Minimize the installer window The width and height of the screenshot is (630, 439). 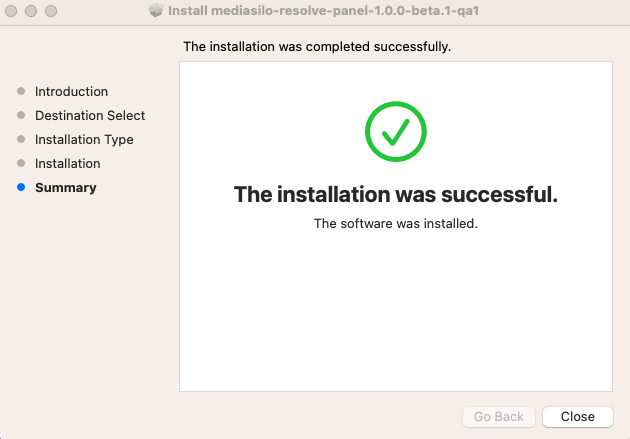pyautogui.click(x=30, y=10)
